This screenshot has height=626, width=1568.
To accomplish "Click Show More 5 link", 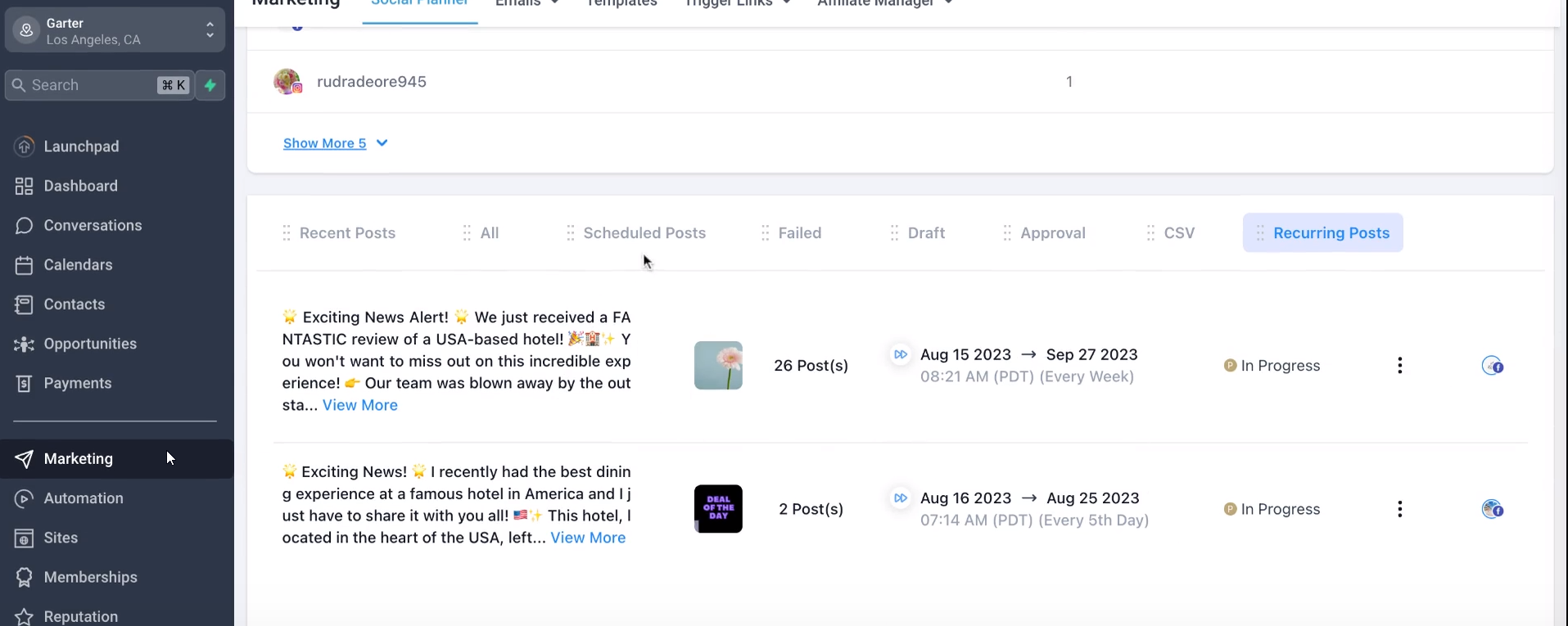I will click(324, 143).
